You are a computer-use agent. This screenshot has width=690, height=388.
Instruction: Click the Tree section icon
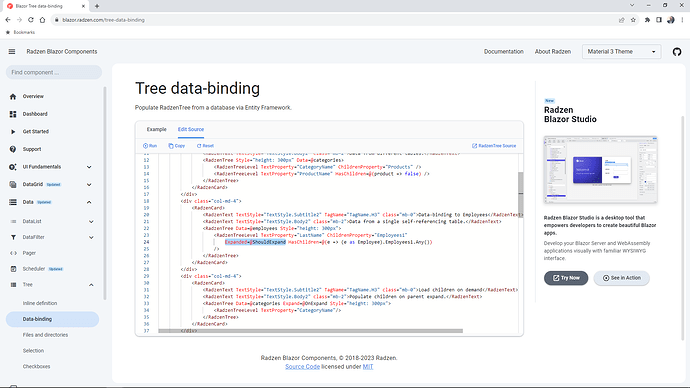coord(13,285)
